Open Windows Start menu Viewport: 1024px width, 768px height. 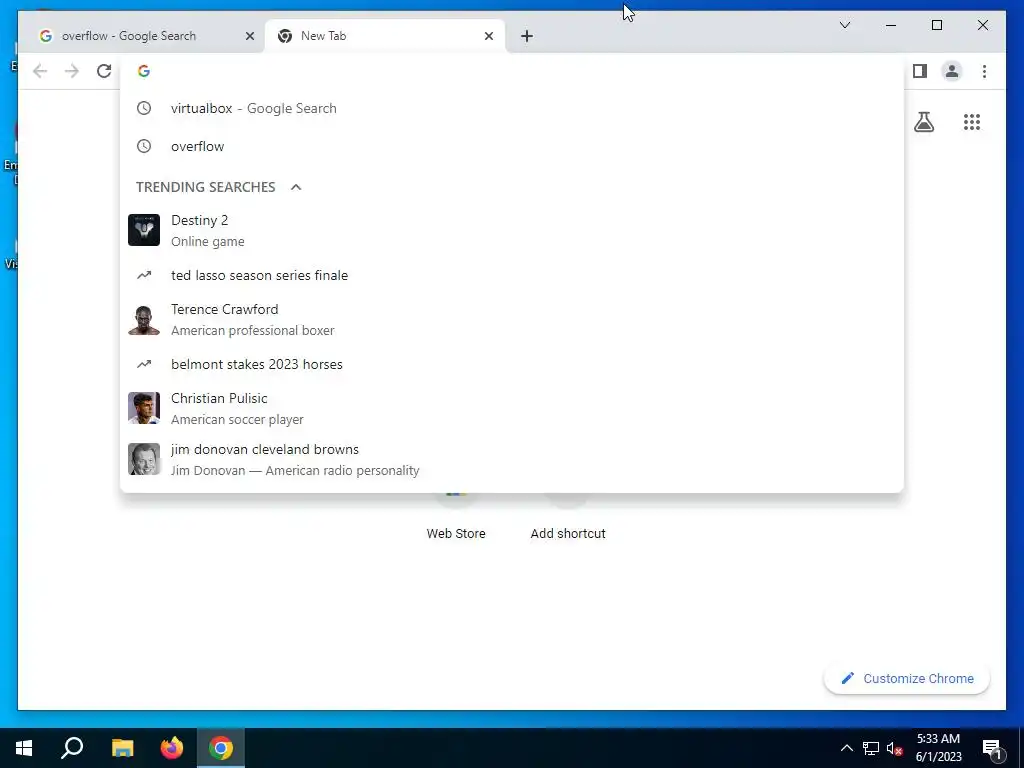point(24,748)
